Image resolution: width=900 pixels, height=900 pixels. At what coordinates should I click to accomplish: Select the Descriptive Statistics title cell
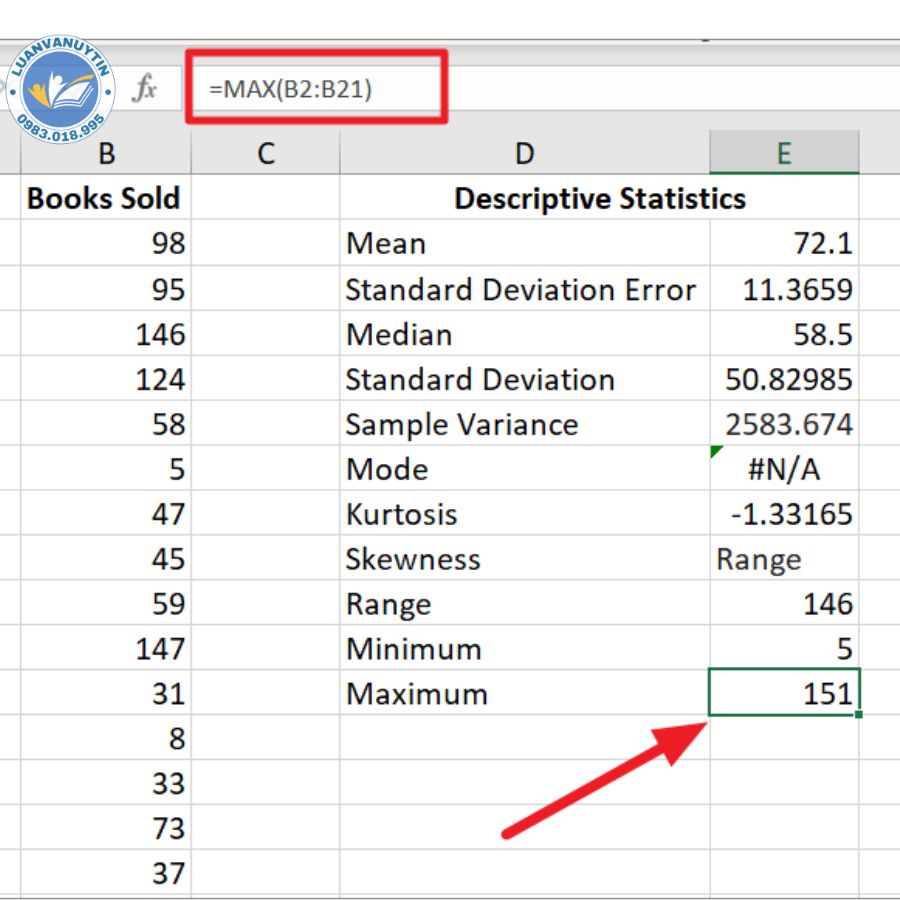click(599, 198)
